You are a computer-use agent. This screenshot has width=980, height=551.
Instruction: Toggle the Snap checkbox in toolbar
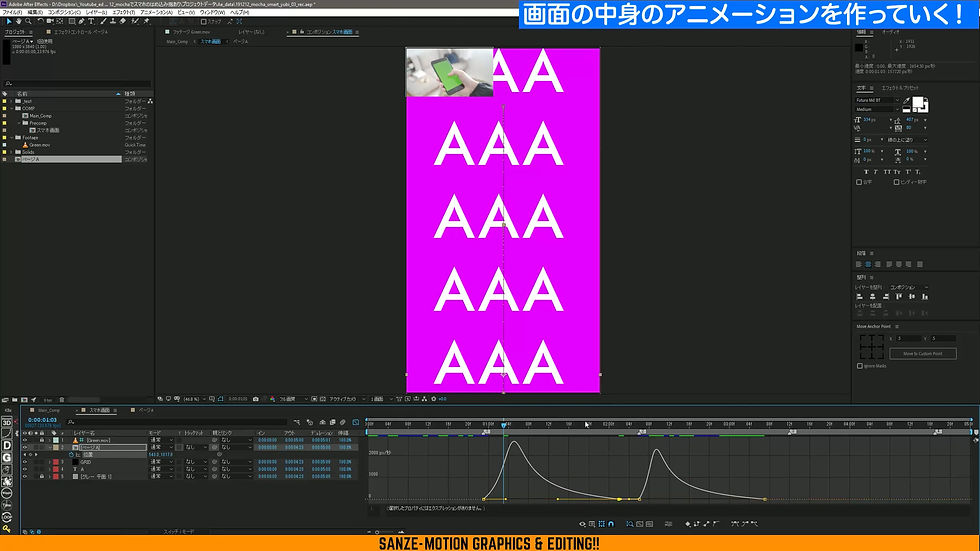(203, 21)
